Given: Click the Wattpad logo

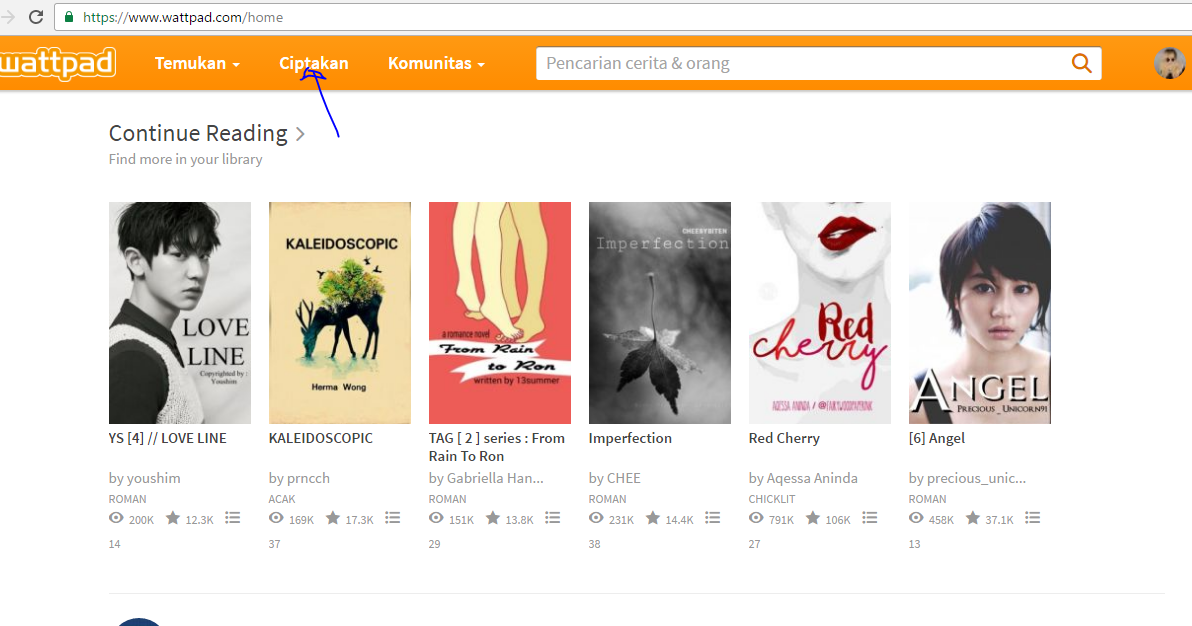Looking at the screenshot, I should (57, 62).
